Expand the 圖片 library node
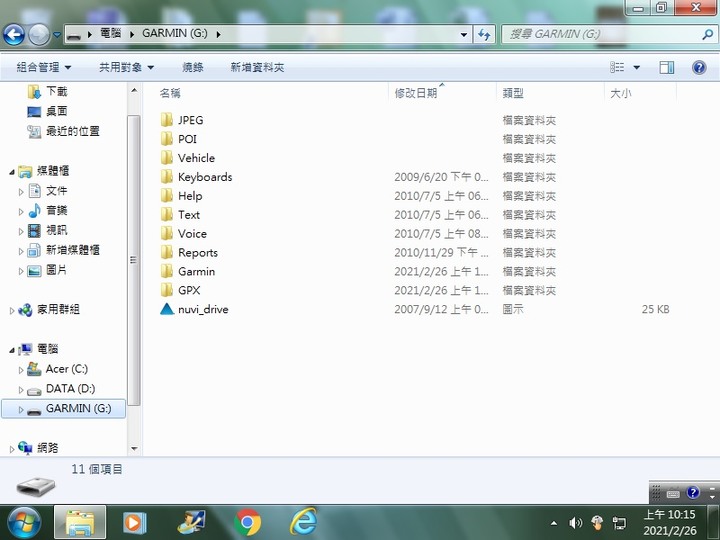Screen dimensions: 720x540 (x=21, y=271)
